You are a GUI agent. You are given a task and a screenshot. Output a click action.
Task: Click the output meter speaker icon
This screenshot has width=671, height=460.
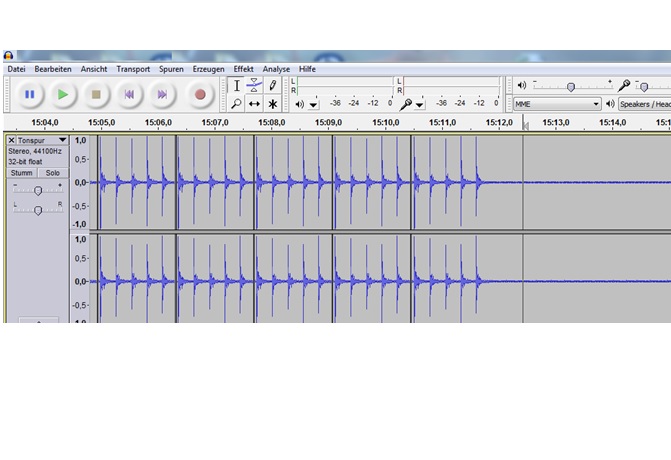pos(300,104)
